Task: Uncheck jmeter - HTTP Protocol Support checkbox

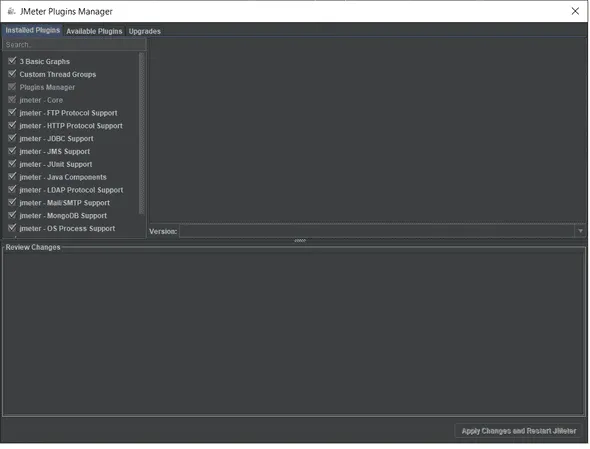Action: tap(12, 125)
